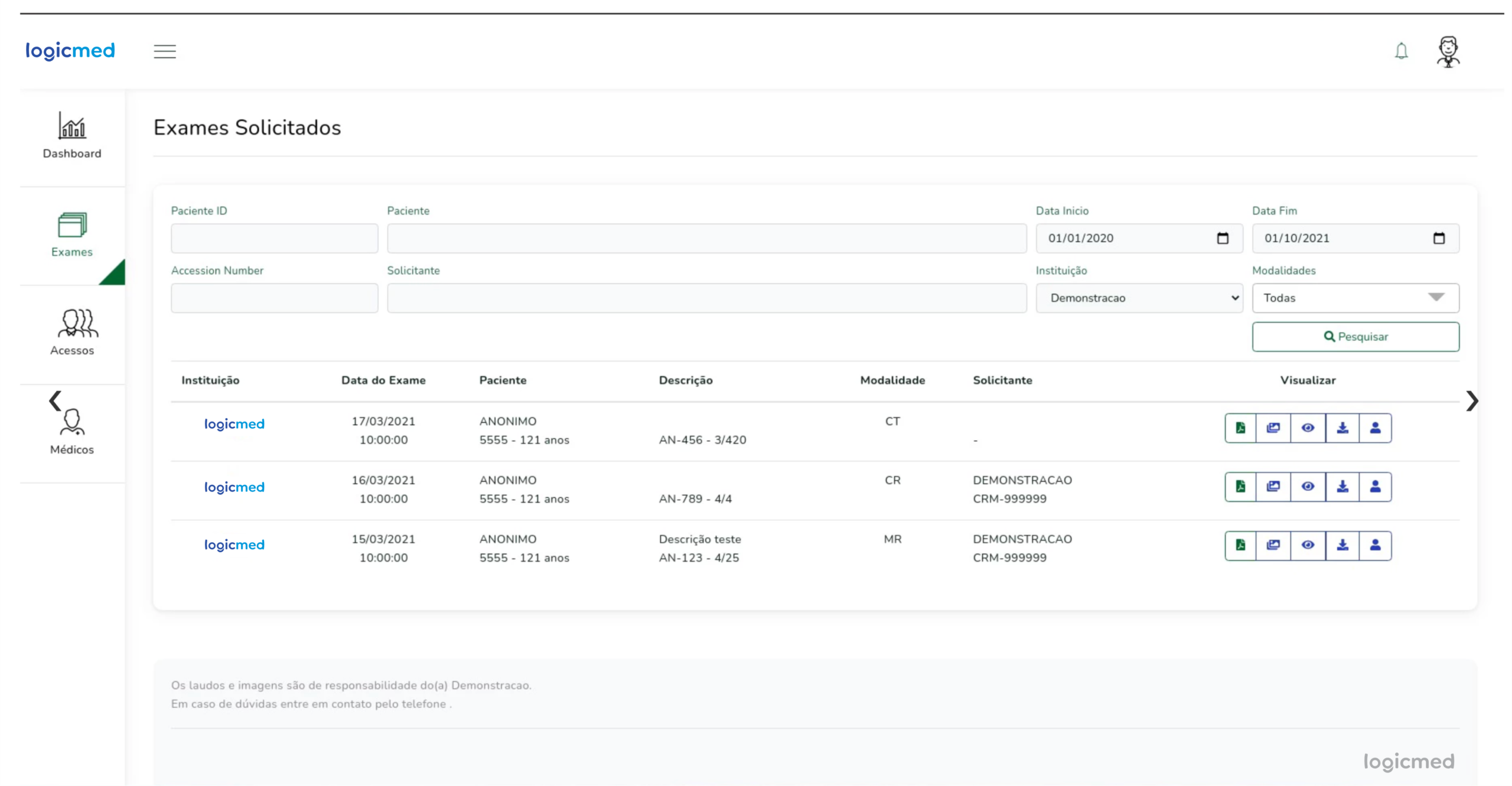Viewport: 1512px width, 786px height.
Task: Click the Data do Exame column header
Action: (x=383, y=381)
